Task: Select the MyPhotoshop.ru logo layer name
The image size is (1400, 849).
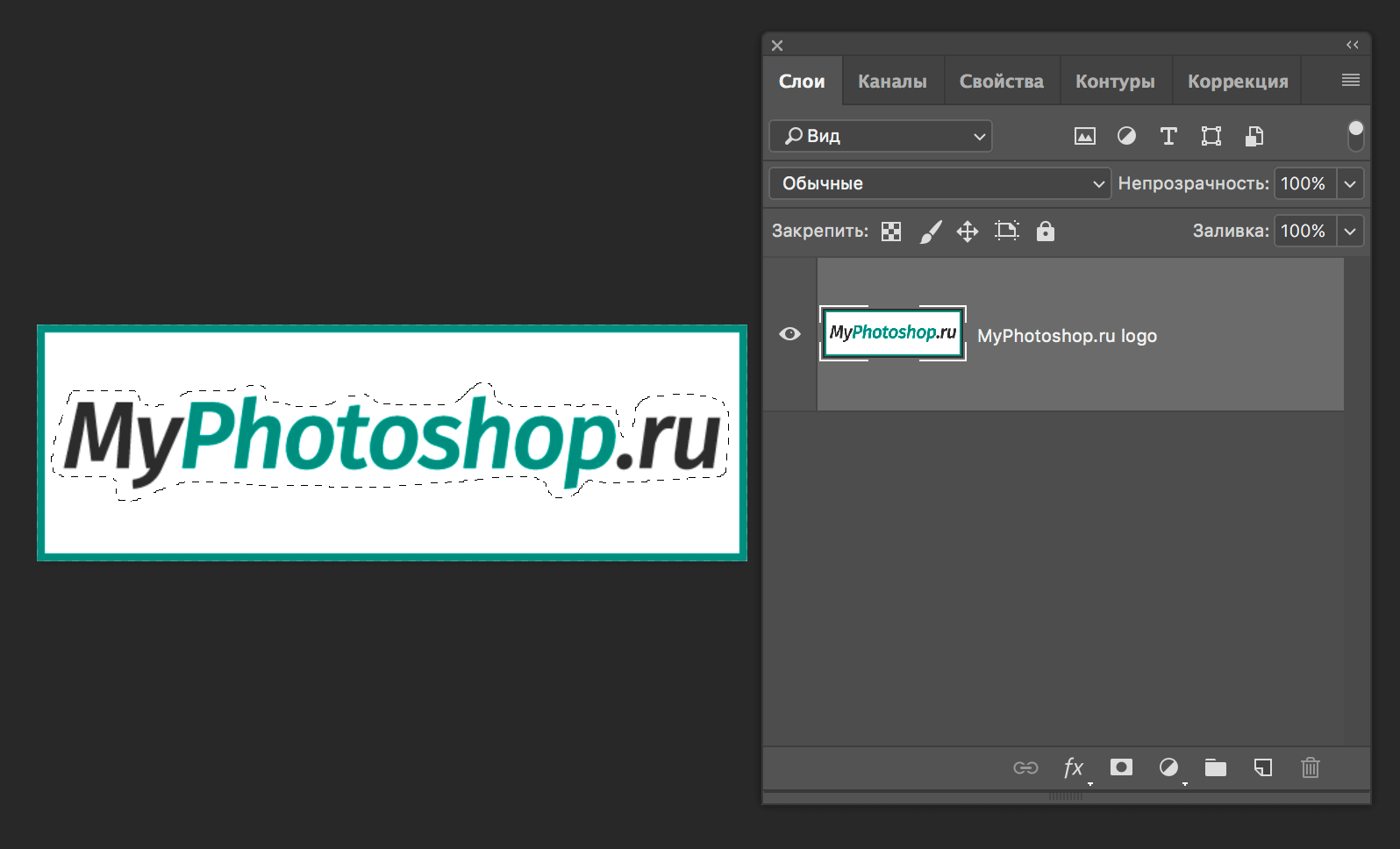Action: [1067, 336]
